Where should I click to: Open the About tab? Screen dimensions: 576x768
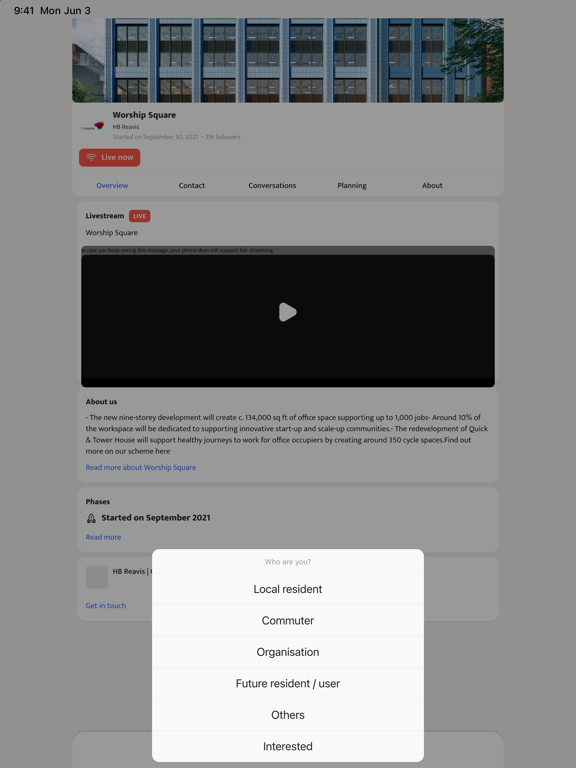pos(432,186)
